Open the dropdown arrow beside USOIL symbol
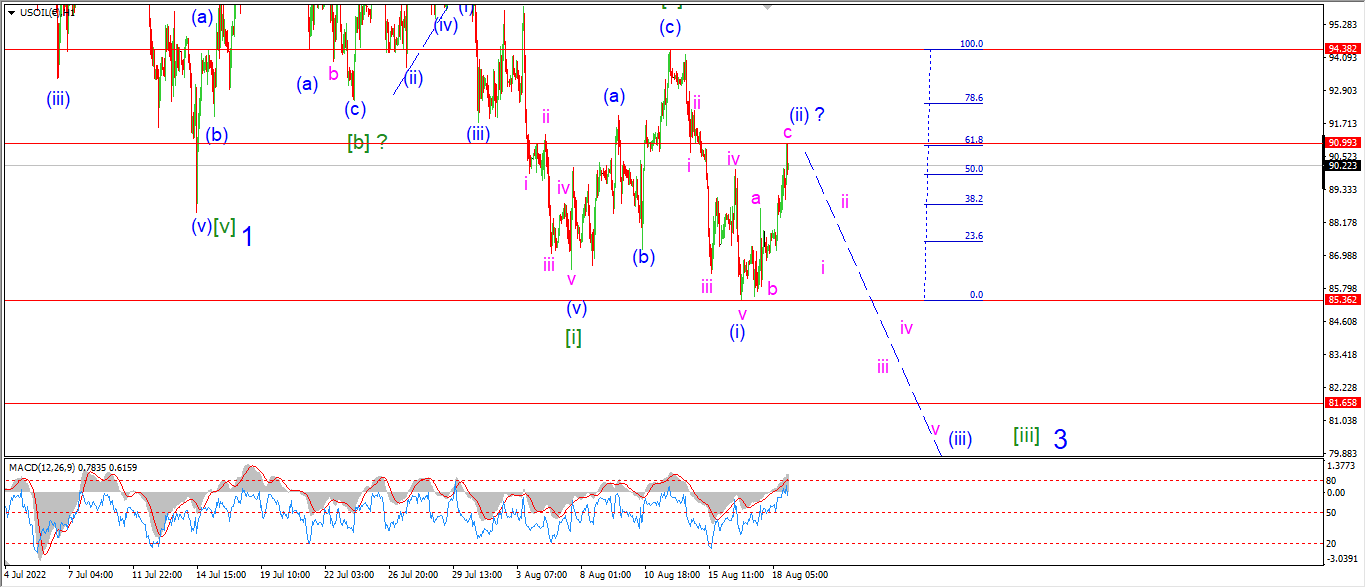1366x588 pixels. [x=11, y=12]
